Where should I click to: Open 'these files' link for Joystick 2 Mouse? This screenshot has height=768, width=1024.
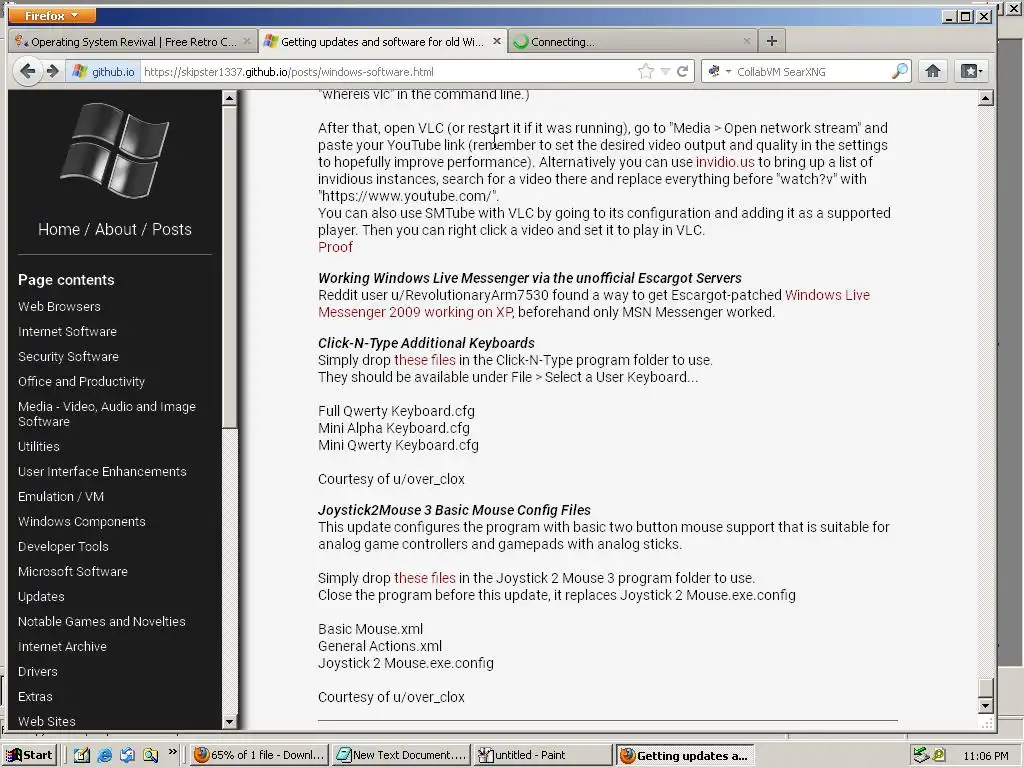pos(424,579)
